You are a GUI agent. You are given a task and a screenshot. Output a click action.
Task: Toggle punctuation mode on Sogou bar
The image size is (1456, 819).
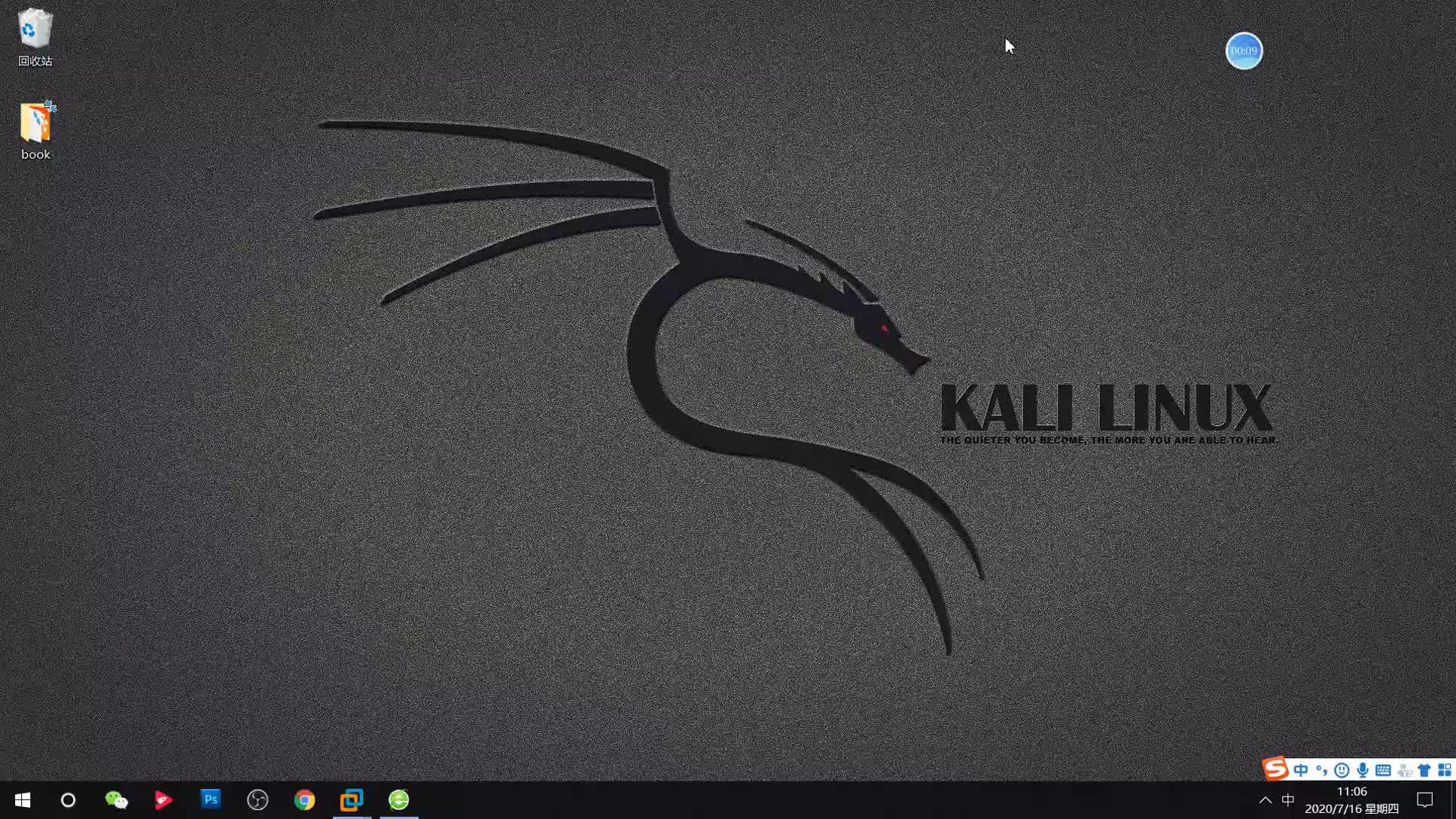coord(1321,769)
